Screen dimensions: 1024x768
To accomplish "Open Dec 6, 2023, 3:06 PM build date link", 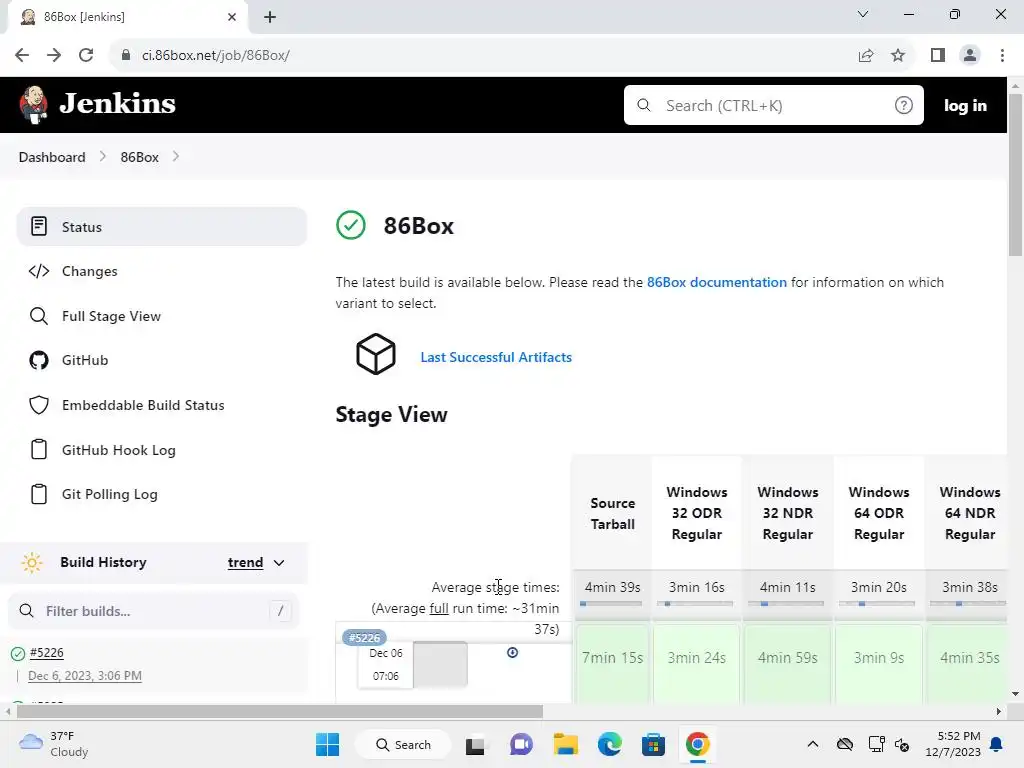I will 85,675.
